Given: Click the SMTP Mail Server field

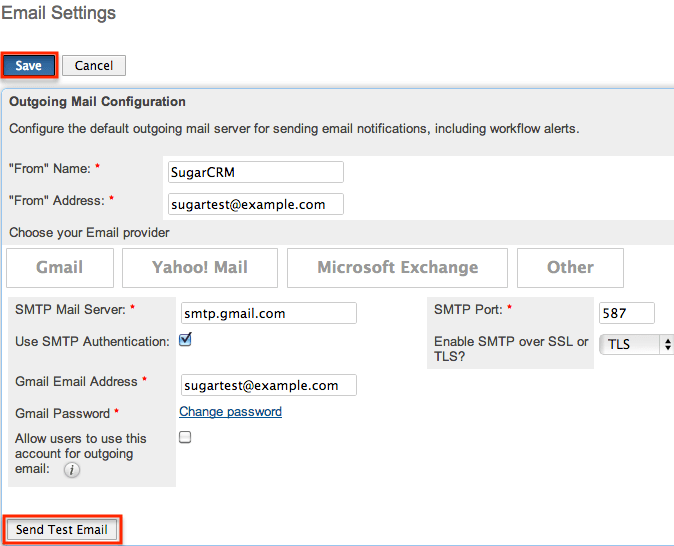Looking at the screenshot, I should [x=269, y=313].
